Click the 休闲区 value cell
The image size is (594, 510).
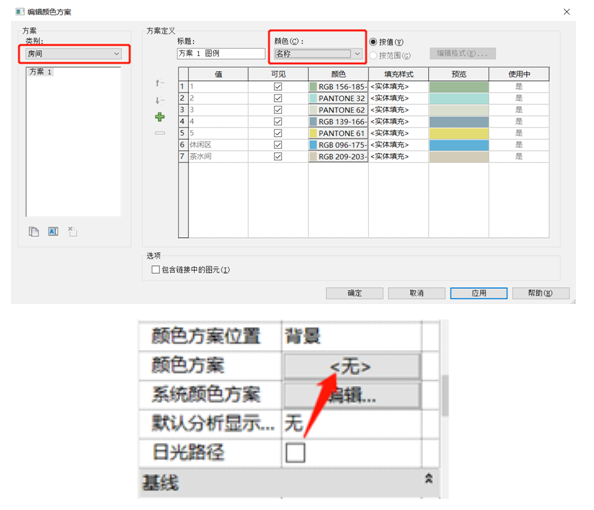click(218, 145)
